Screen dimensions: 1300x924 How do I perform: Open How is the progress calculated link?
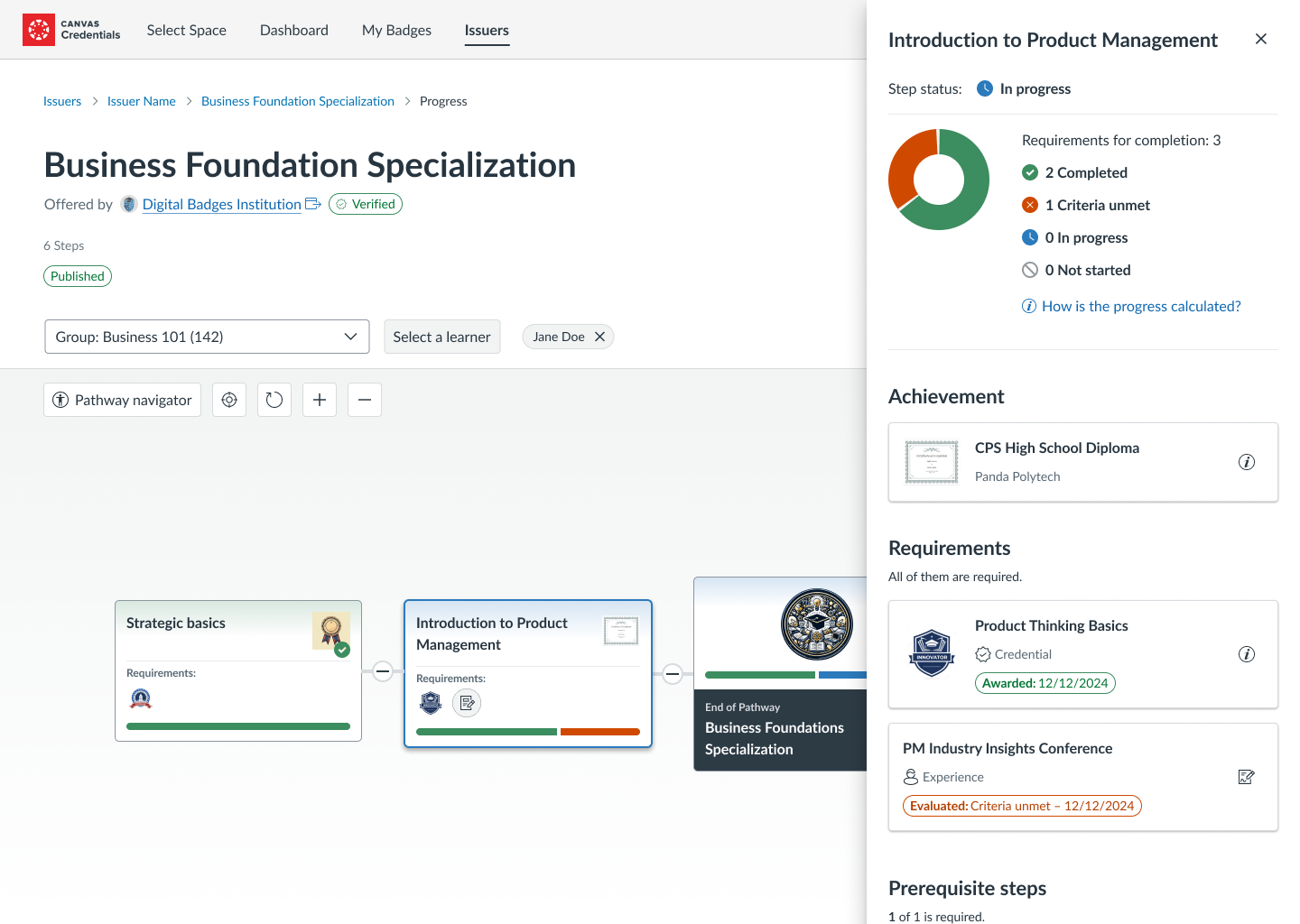(1141, 306)
